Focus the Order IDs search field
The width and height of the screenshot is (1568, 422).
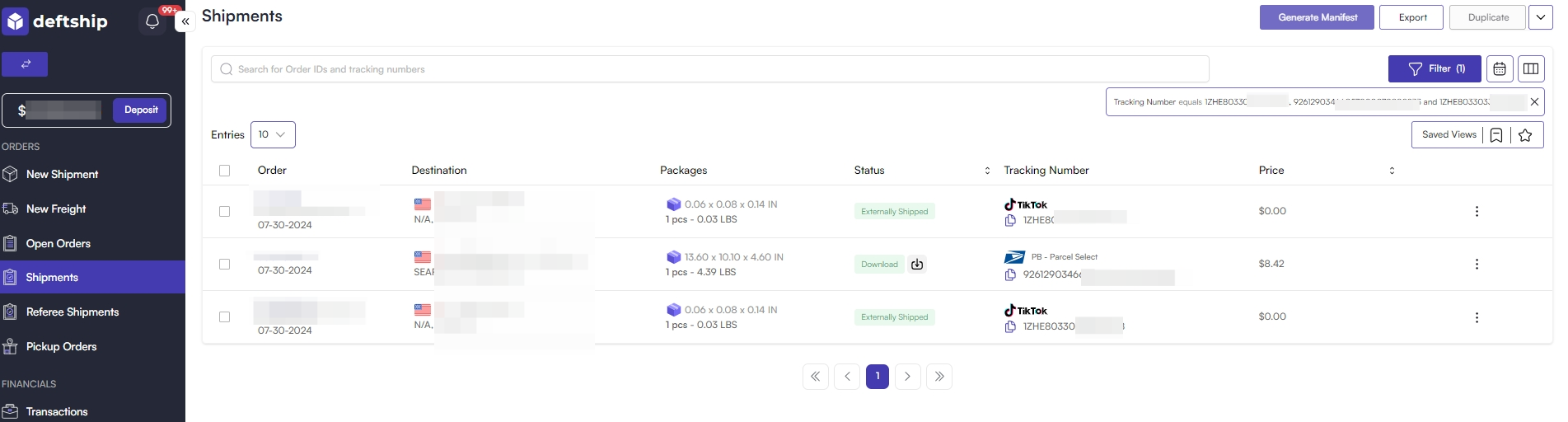point(709,69)
